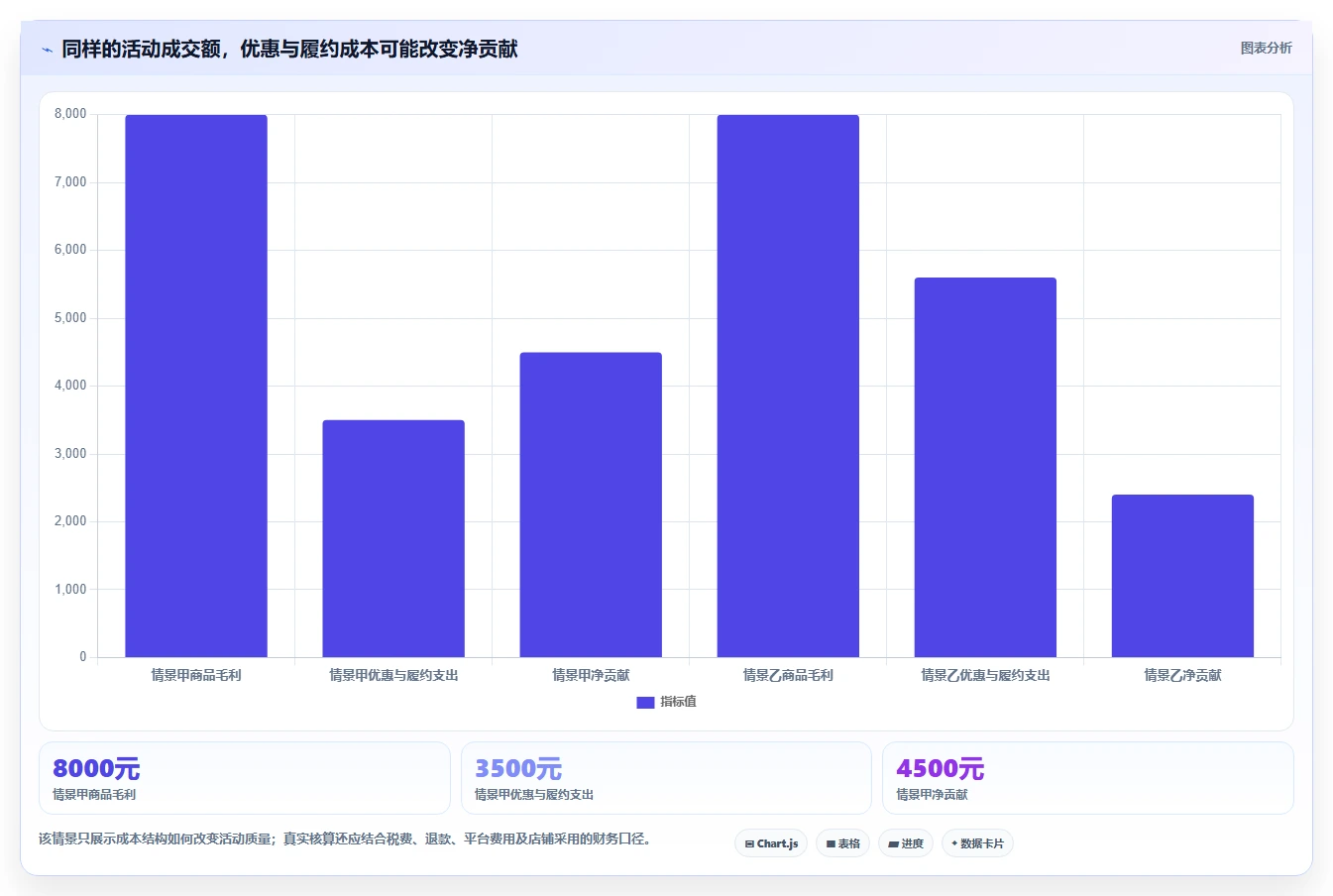This screenshot has height=896, width=1333.
Task: Click the 7,000 y-axis tick label
Action: coord(70,182)
